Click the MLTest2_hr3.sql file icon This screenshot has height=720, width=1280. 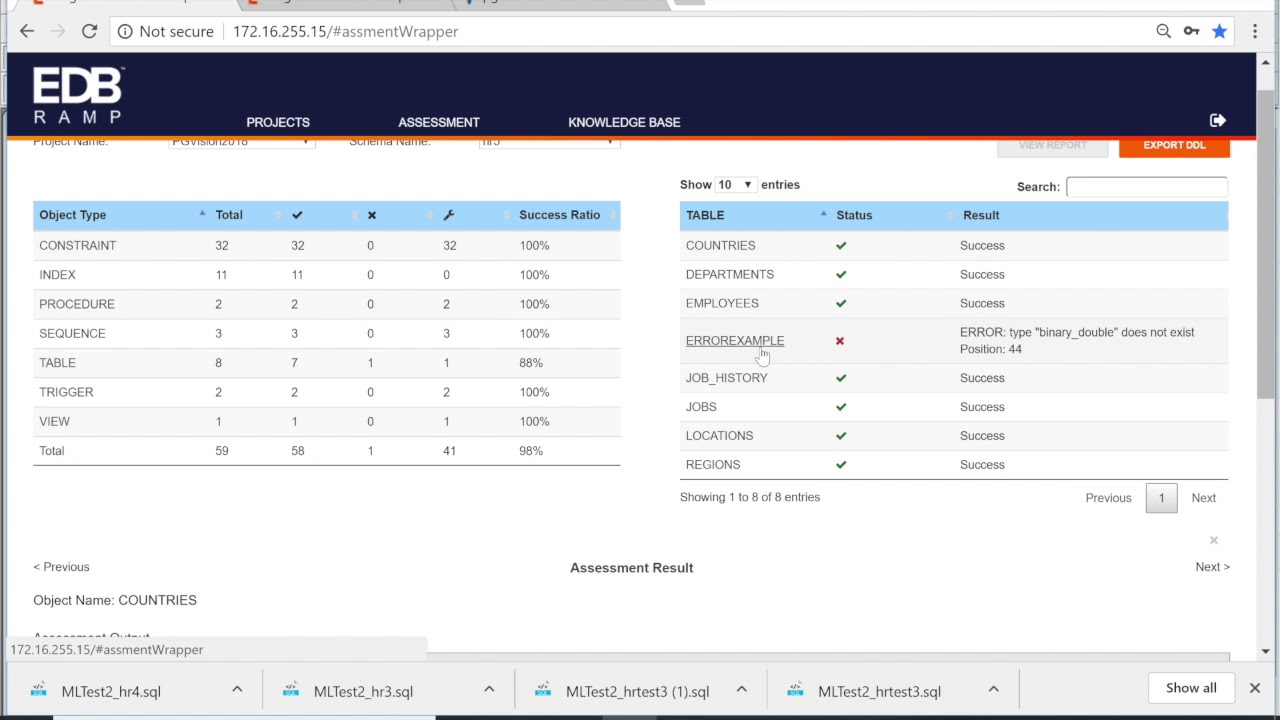click(291, 690)
